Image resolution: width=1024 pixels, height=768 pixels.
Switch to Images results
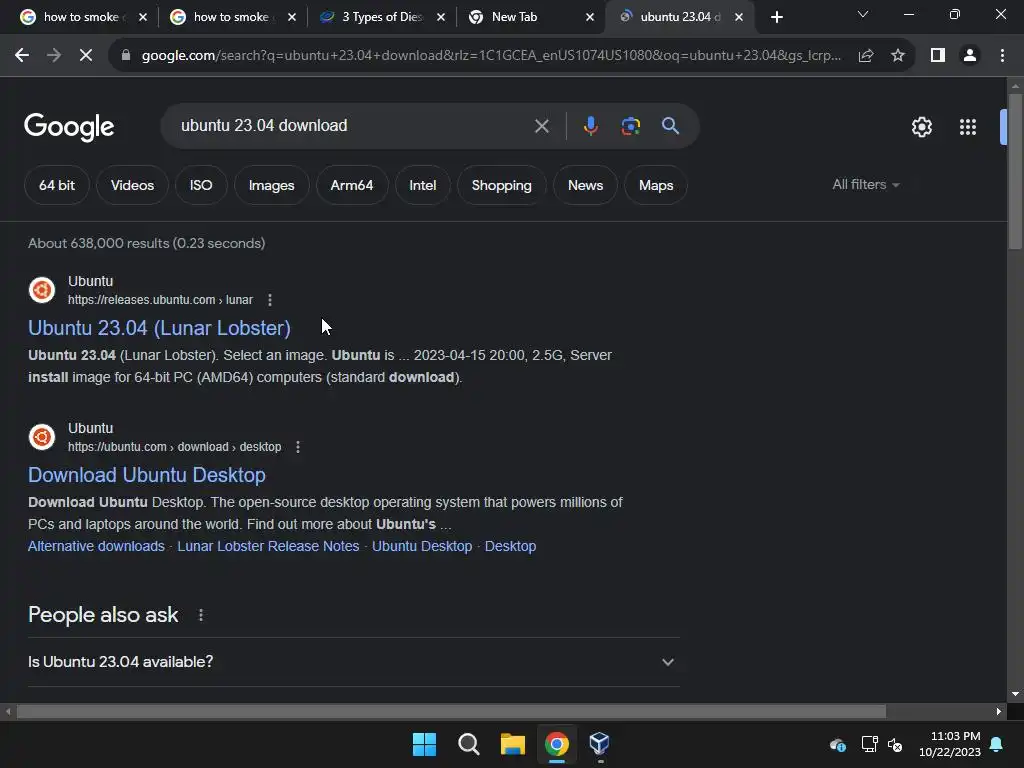point(272,185)
